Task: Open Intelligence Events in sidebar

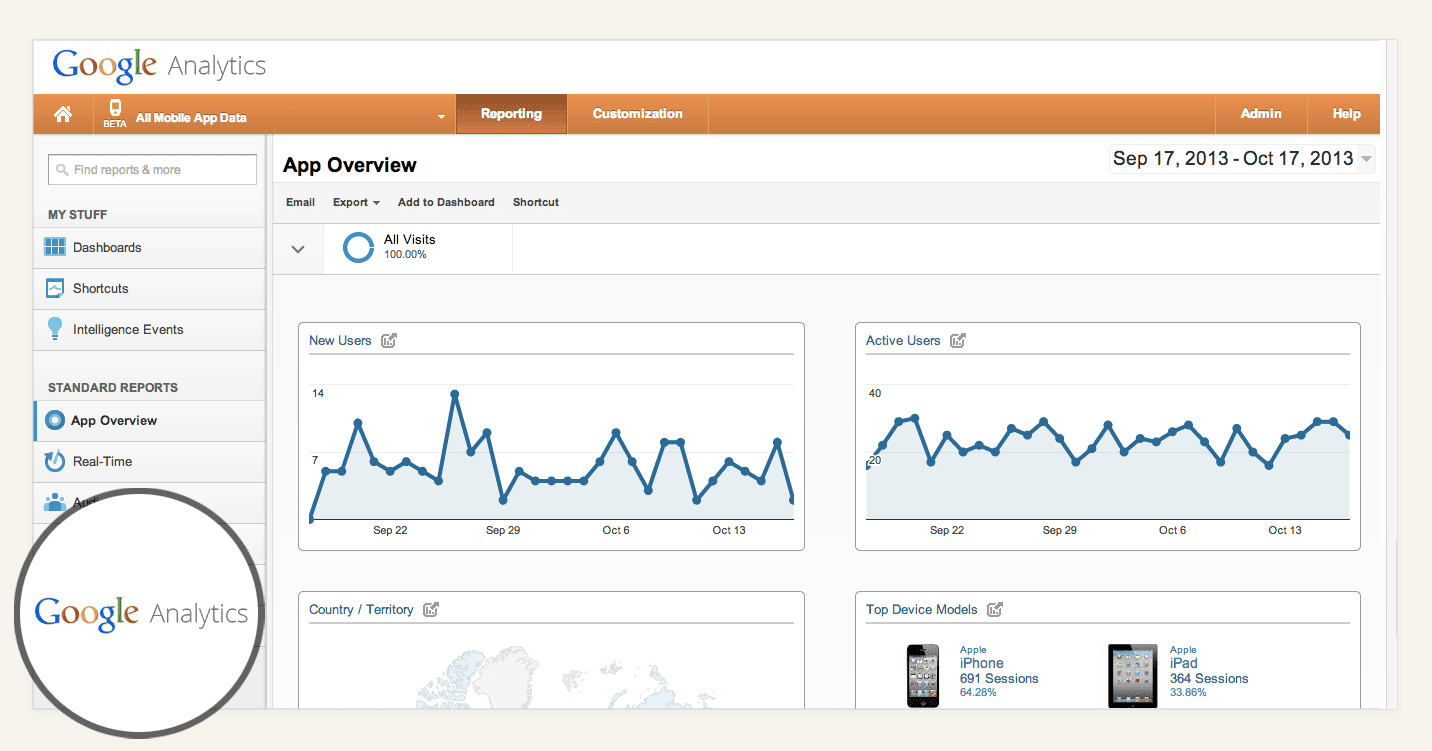Action: (151, 329)
